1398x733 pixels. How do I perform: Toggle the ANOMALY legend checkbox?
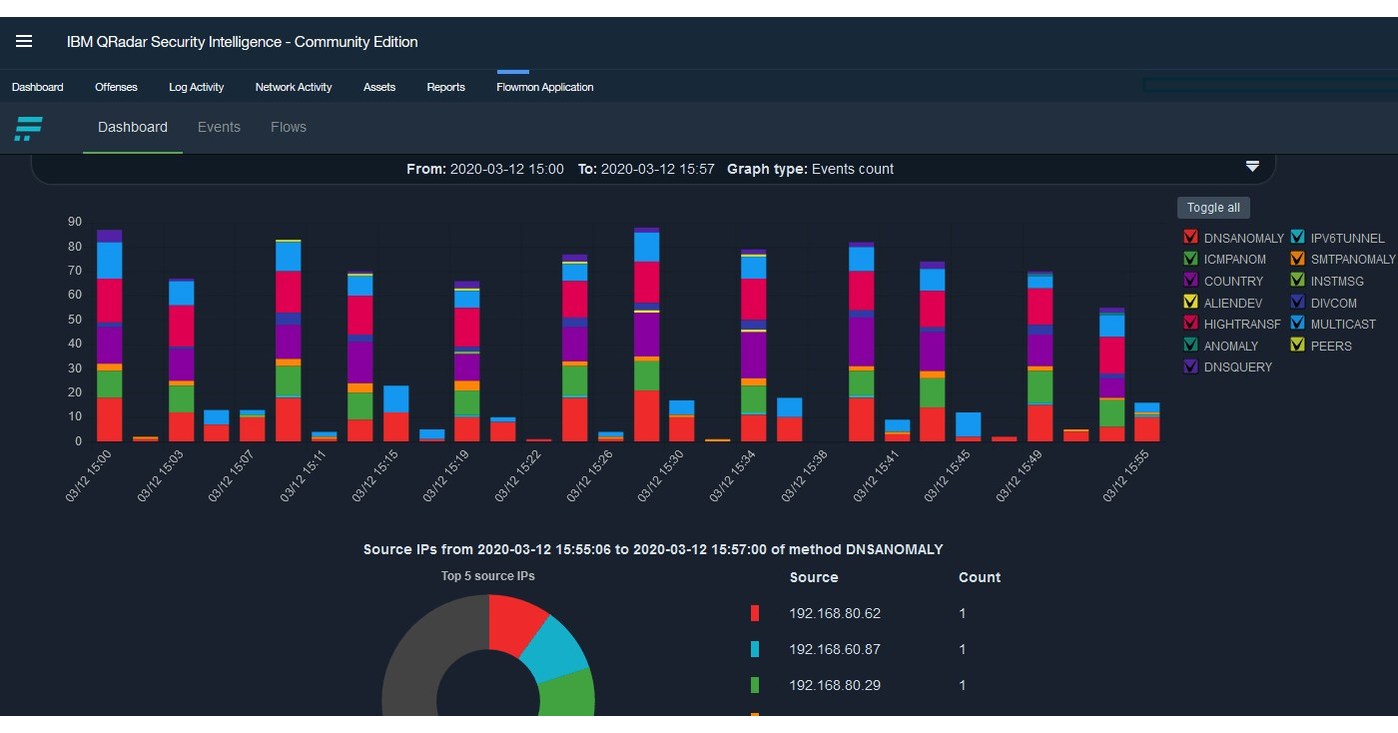pyautogui.click(x=1190, y=345)
